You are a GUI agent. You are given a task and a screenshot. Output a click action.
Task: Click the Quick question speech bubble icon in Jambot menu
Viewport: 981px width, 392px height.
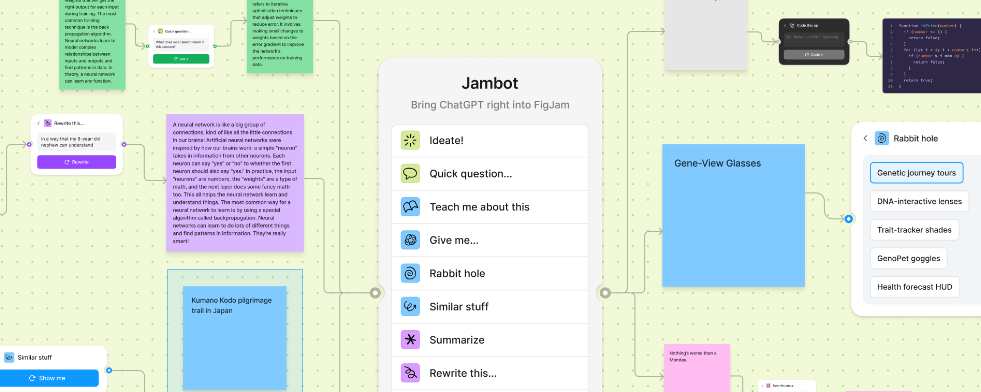pyautogui.click(x=410, y=174)
